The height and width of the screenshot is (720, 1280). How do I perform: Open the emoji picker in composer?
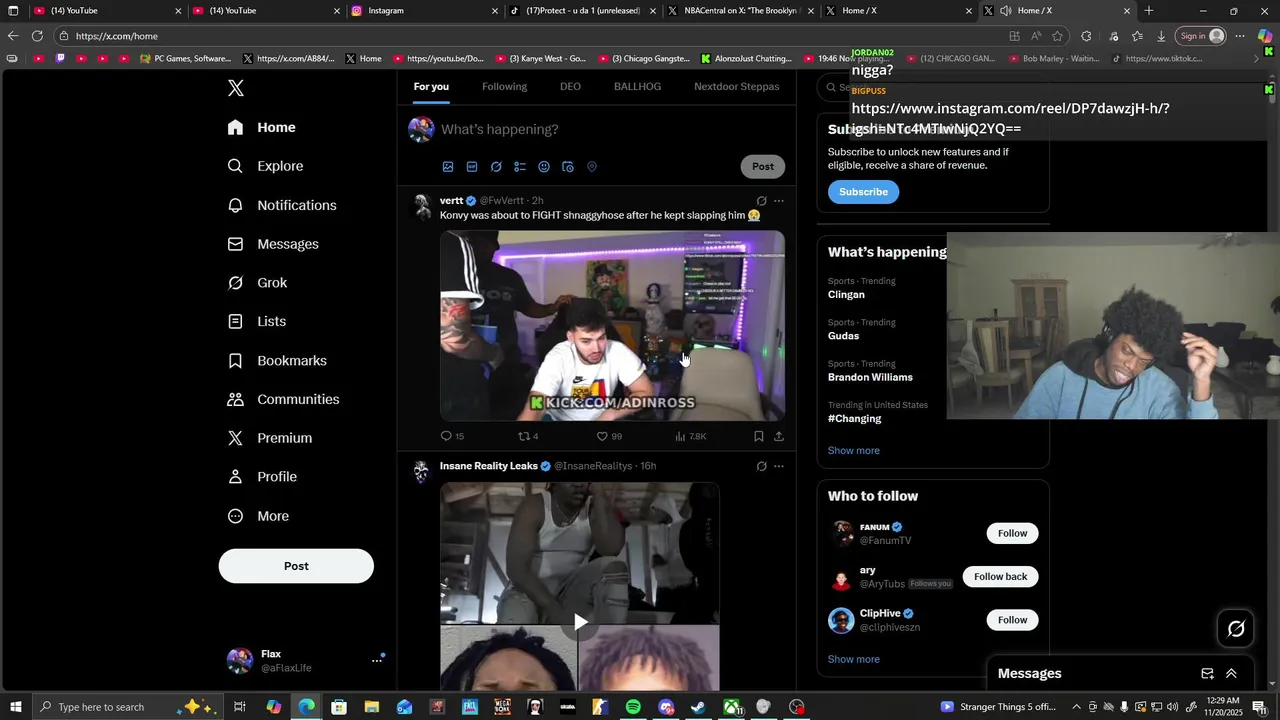(x=544, y=167)
